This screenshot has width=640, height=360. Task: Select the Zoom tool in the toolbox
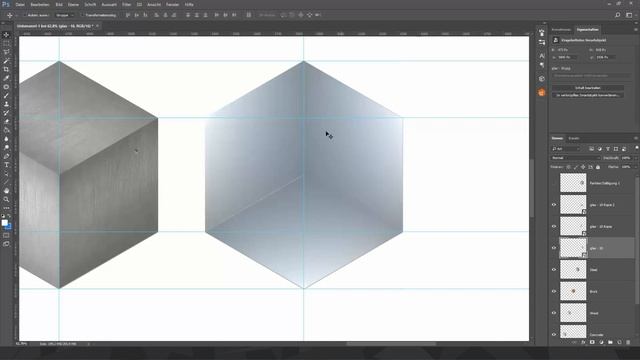pos(6,199)
